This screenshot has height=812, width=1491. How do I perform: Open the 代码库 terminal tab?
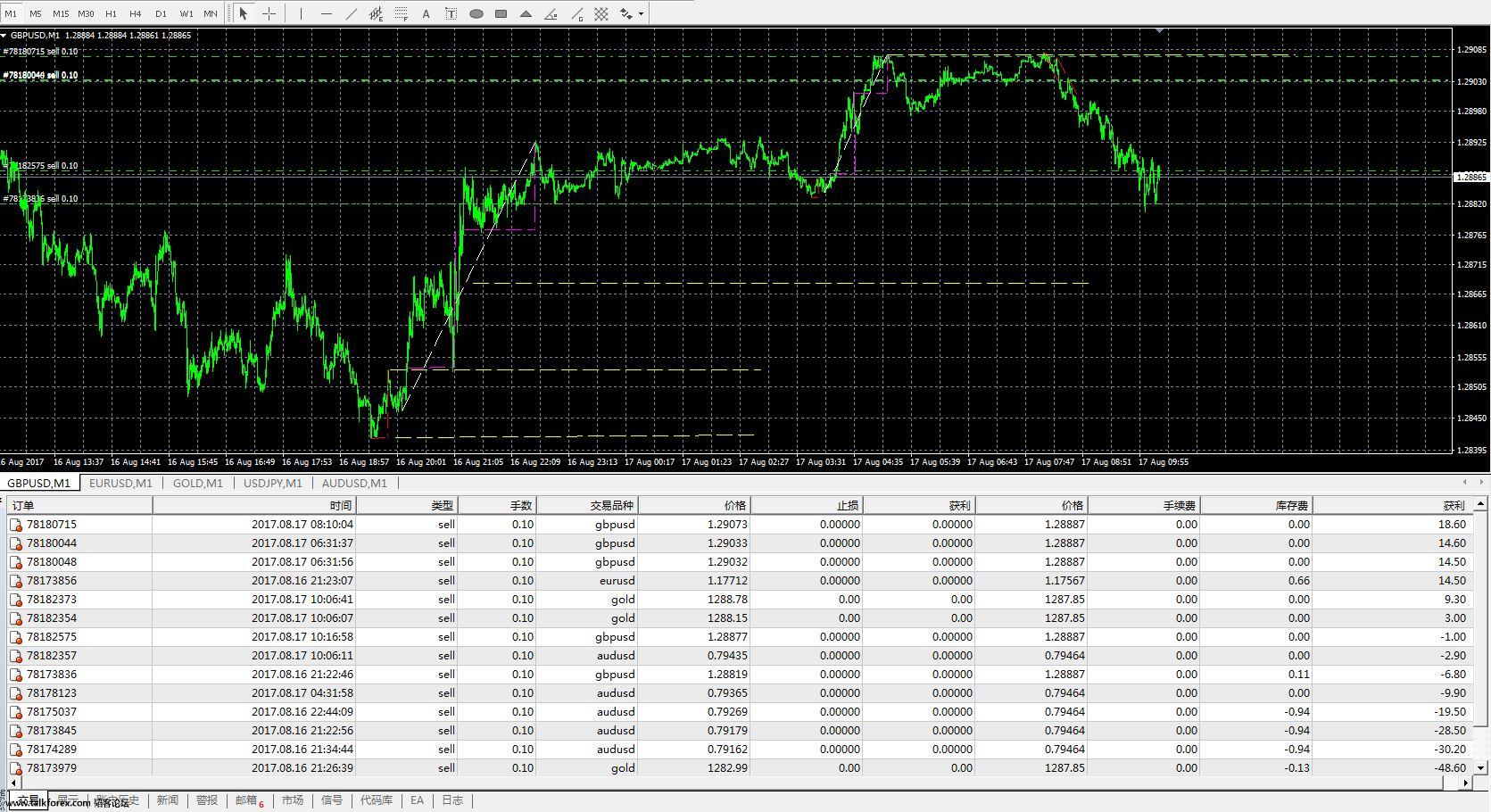pyautogui.click(x=377, y=800)
